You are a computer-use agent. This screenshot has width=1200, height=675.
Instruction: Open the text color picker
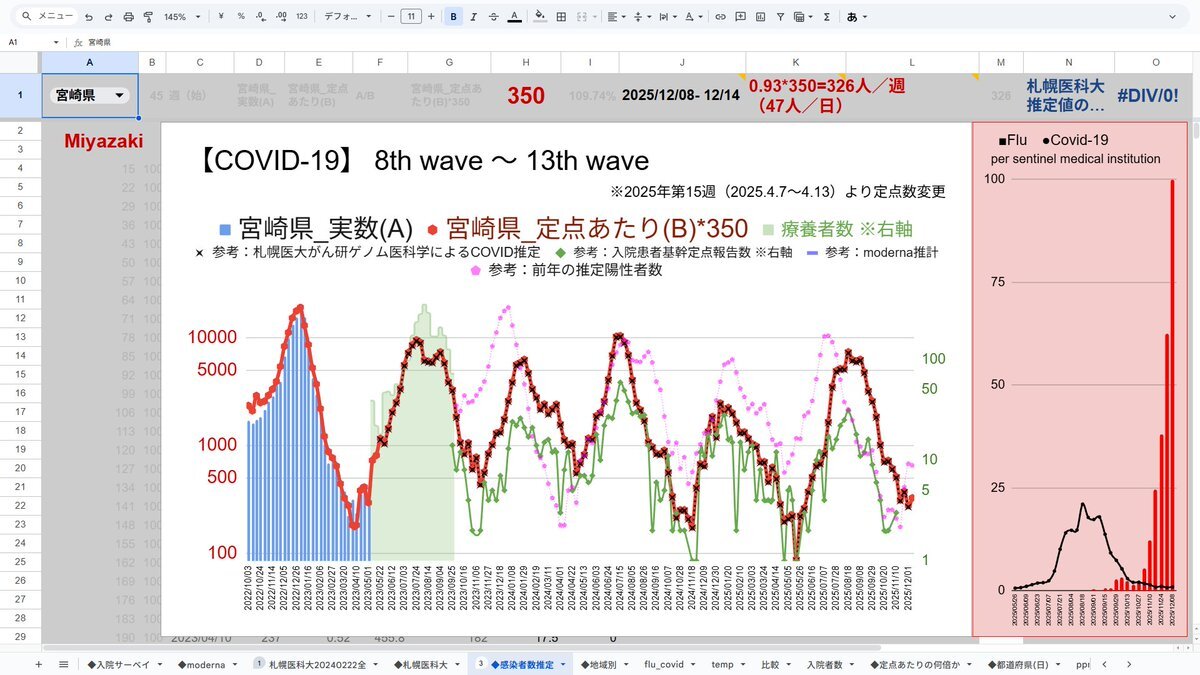pyautogui.click(x=514, y=17)
